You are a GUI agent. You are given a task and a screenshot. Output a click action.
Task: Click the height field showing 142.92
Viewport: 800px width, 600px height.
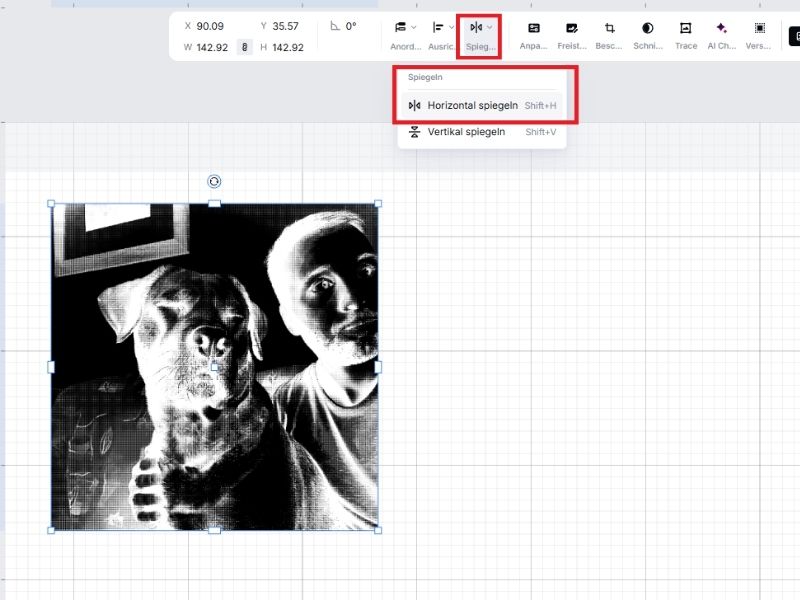click(288, 47)
